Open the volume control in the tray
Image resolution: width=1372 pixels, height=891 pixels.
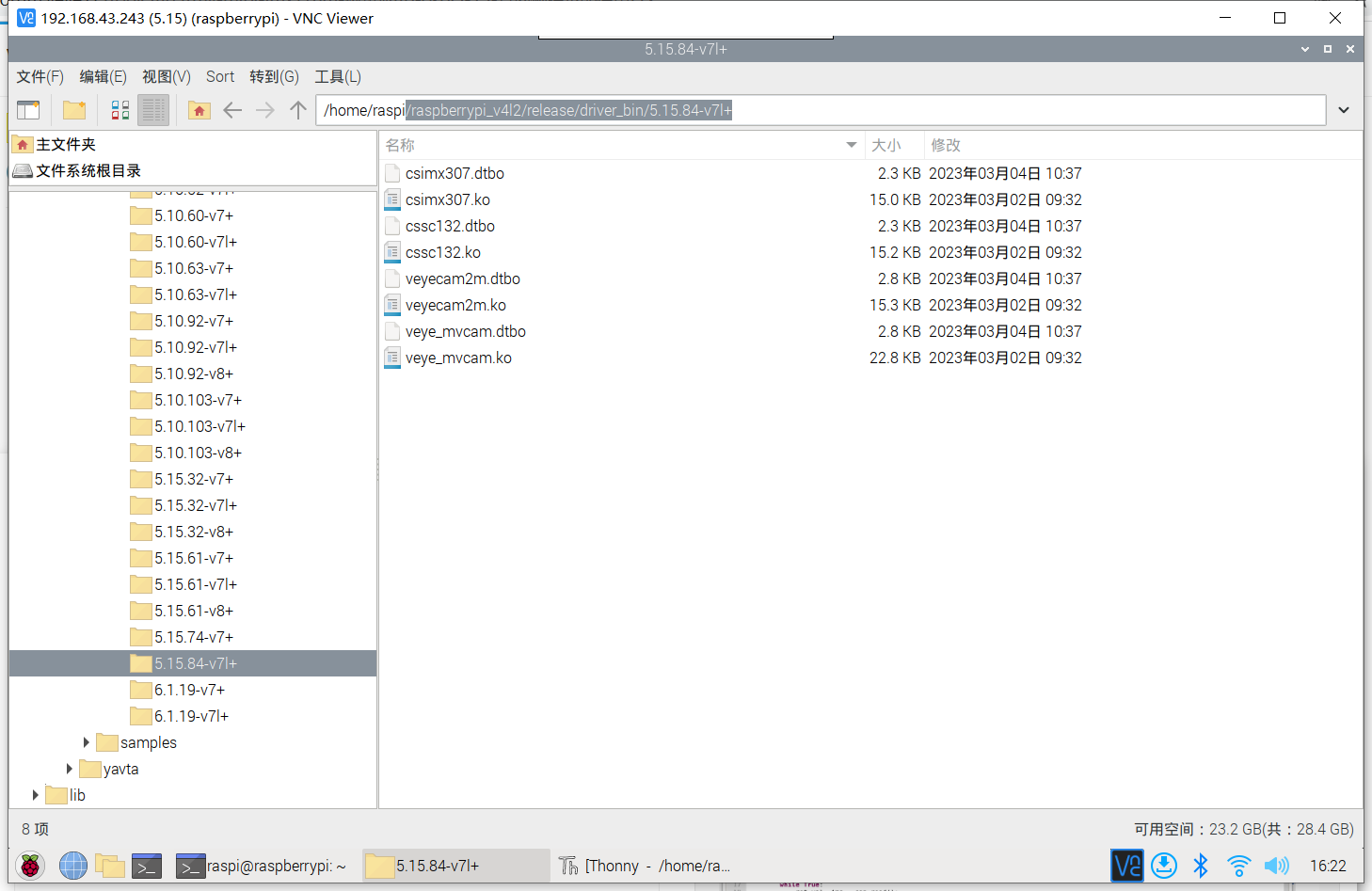click(1276, 866)
